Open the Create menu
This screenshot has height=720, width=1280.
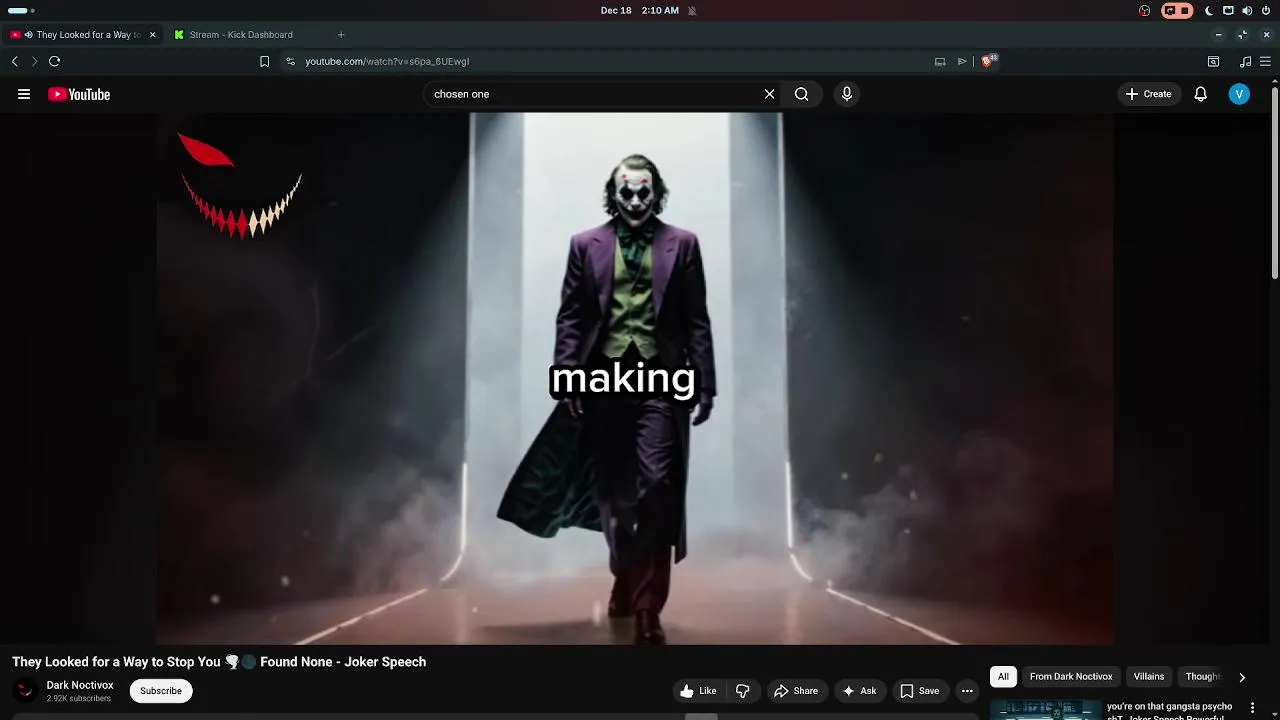(1148, 94)
